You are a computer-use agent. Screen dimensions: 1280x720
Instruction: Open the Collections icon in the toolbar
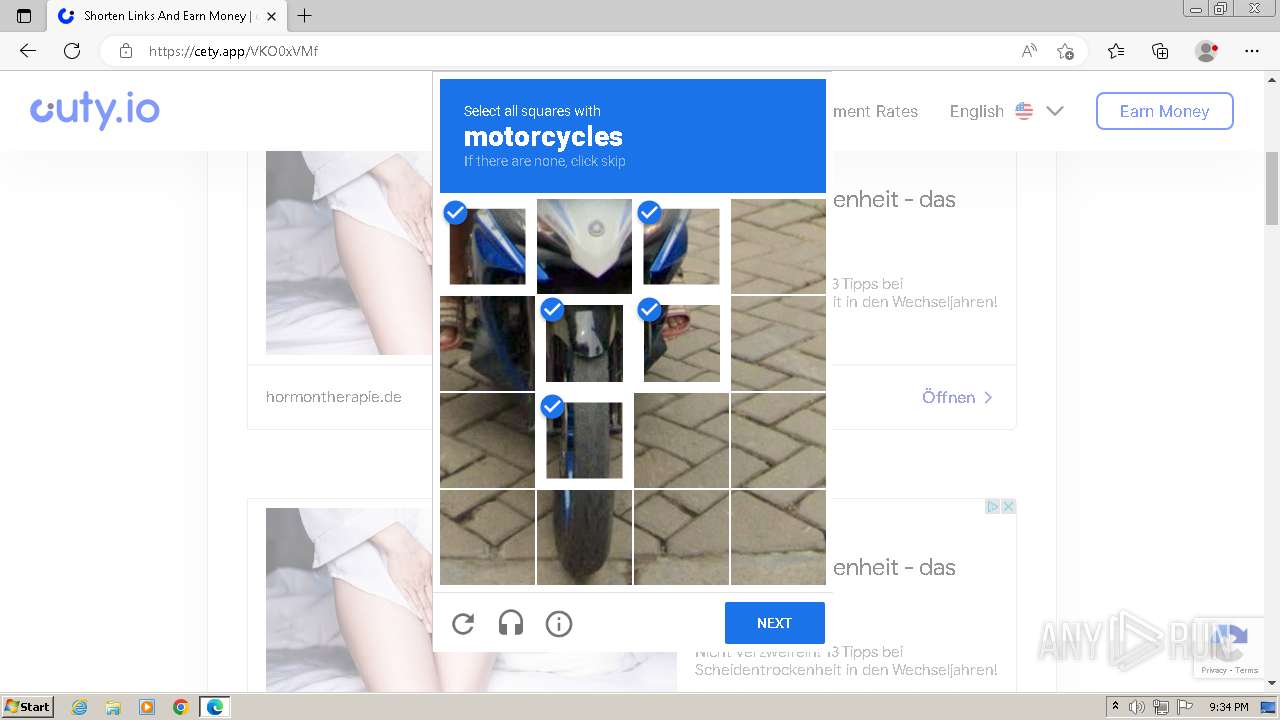1160,51
